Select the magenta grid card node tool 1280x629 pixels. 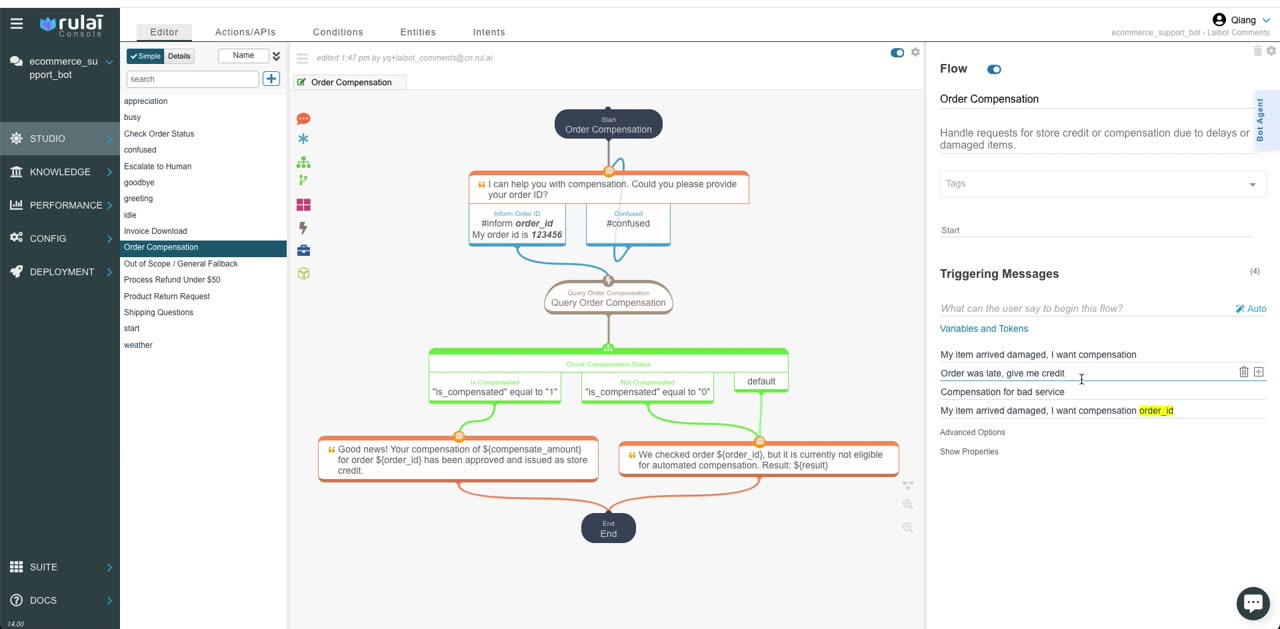point(303,204)
